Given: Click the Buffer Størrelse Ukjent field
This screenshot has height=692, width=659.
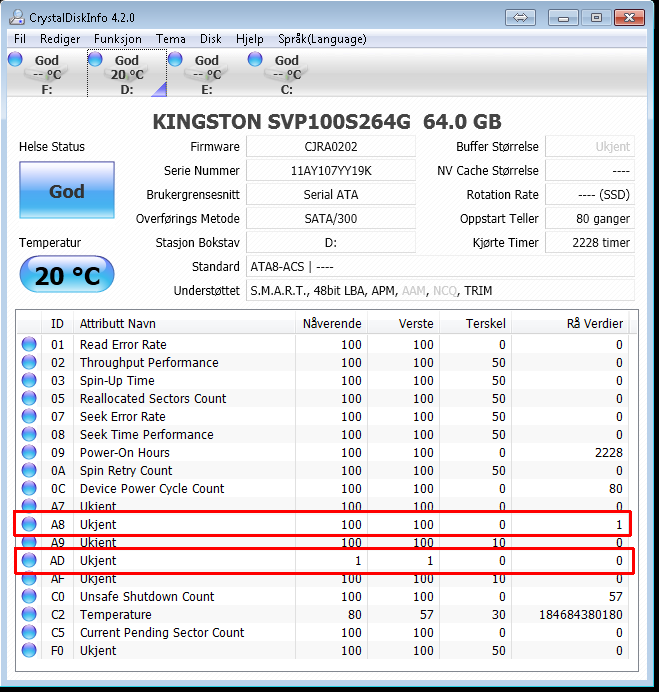Looking at the screenshot, I should 590,147.
